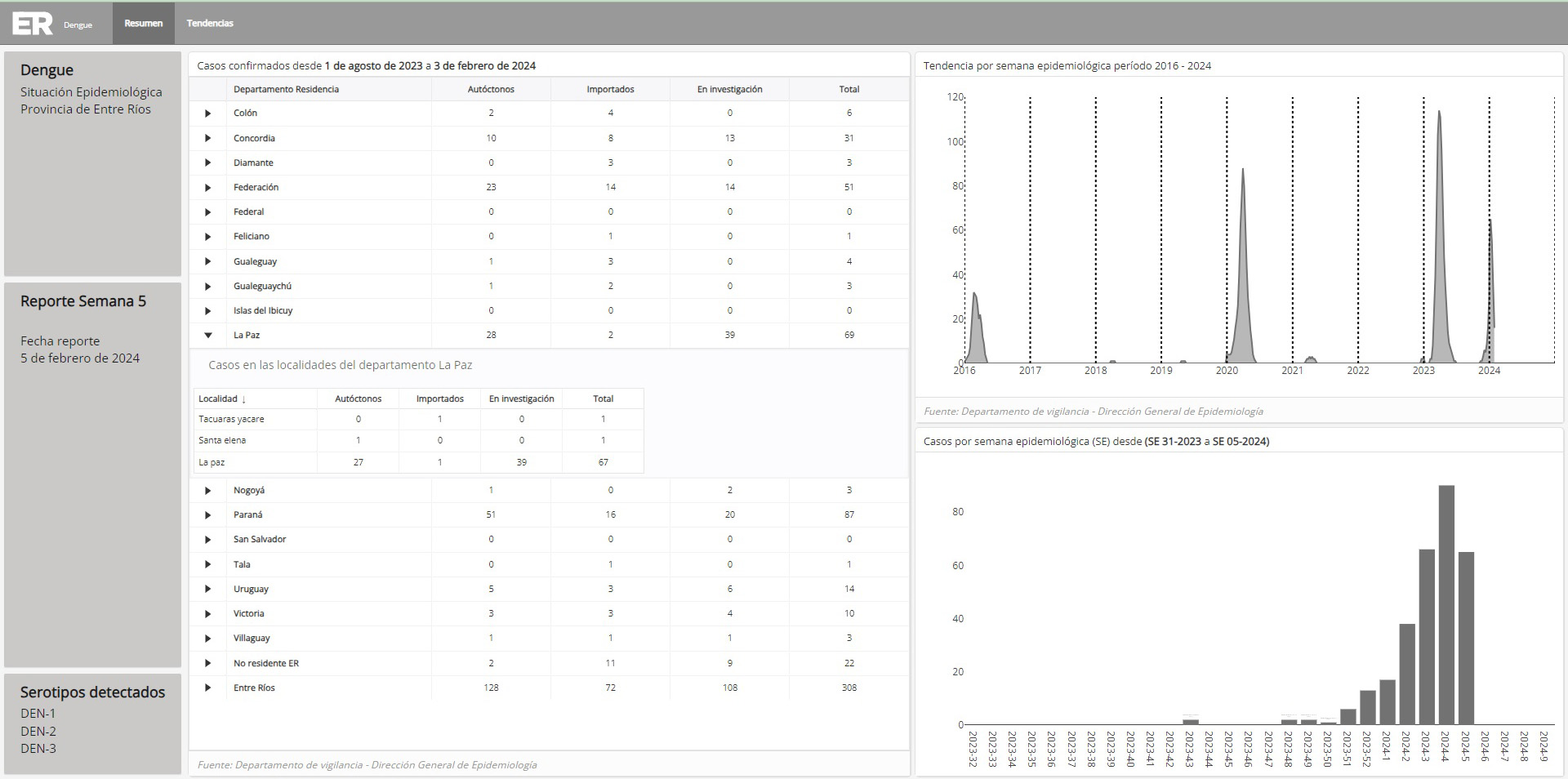Click Importados header in localities subtable
1568x779 pixels.
coord(439,399)
